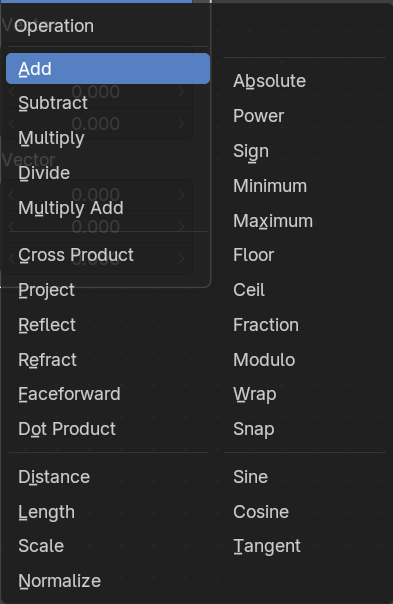
Task: Choose Tangent operation
Action: 304,546
